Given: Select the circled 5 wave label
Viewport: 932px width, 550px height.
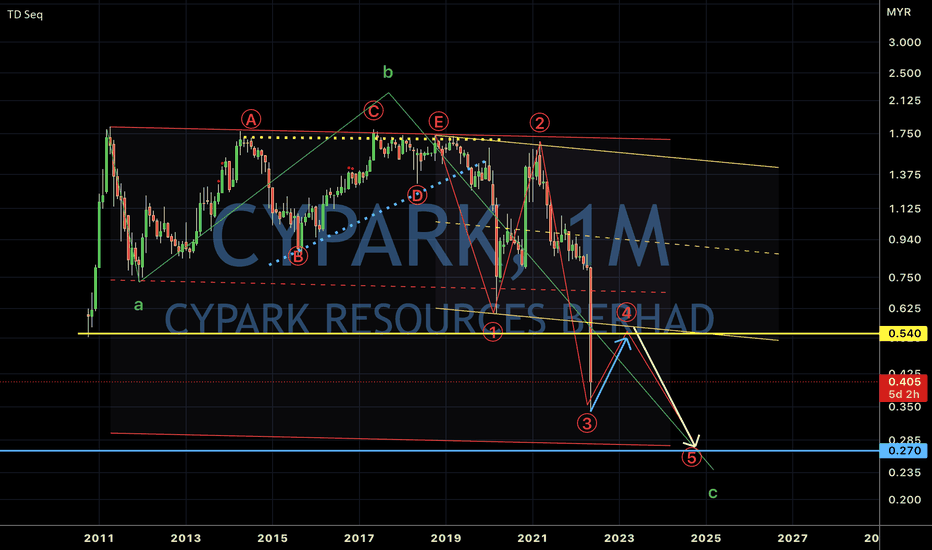Looking at the screenshot, I should click(x=691, y=458).
